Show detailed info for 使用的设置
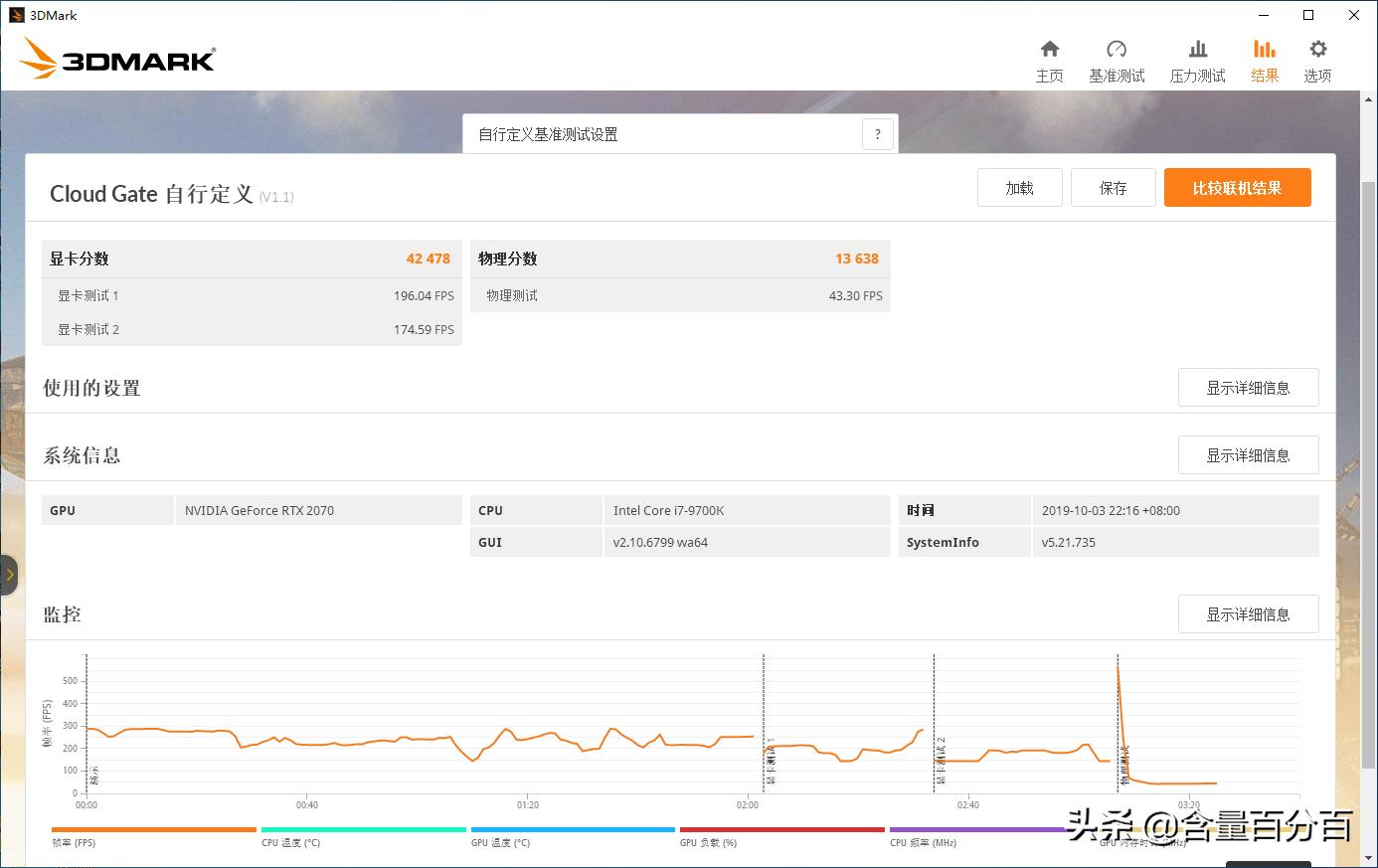The width and height of the screenshot is (1378, 868). pos(1248,387)
